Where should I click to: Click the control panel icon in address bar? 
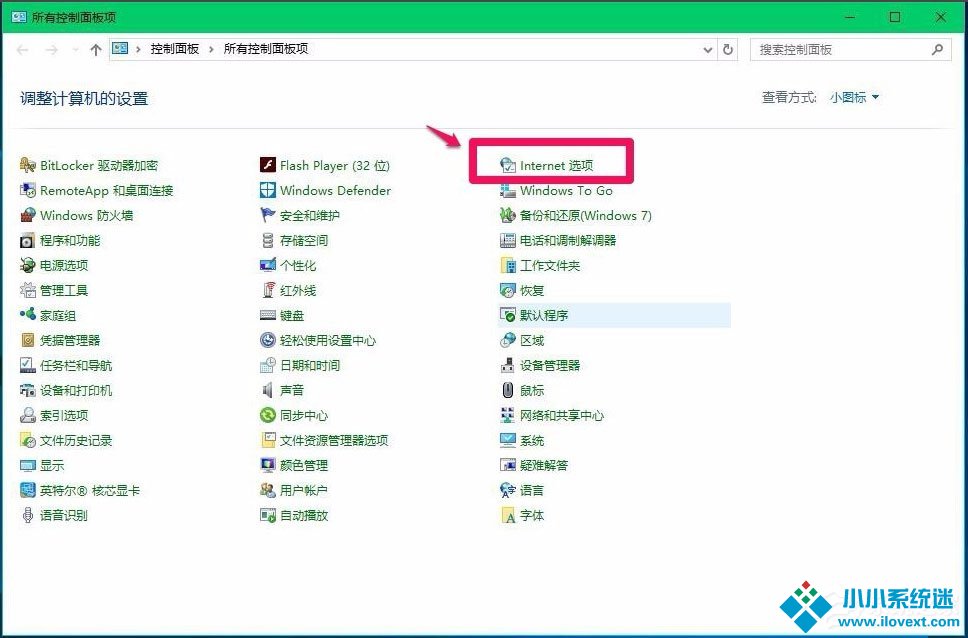tap(120, 49)
